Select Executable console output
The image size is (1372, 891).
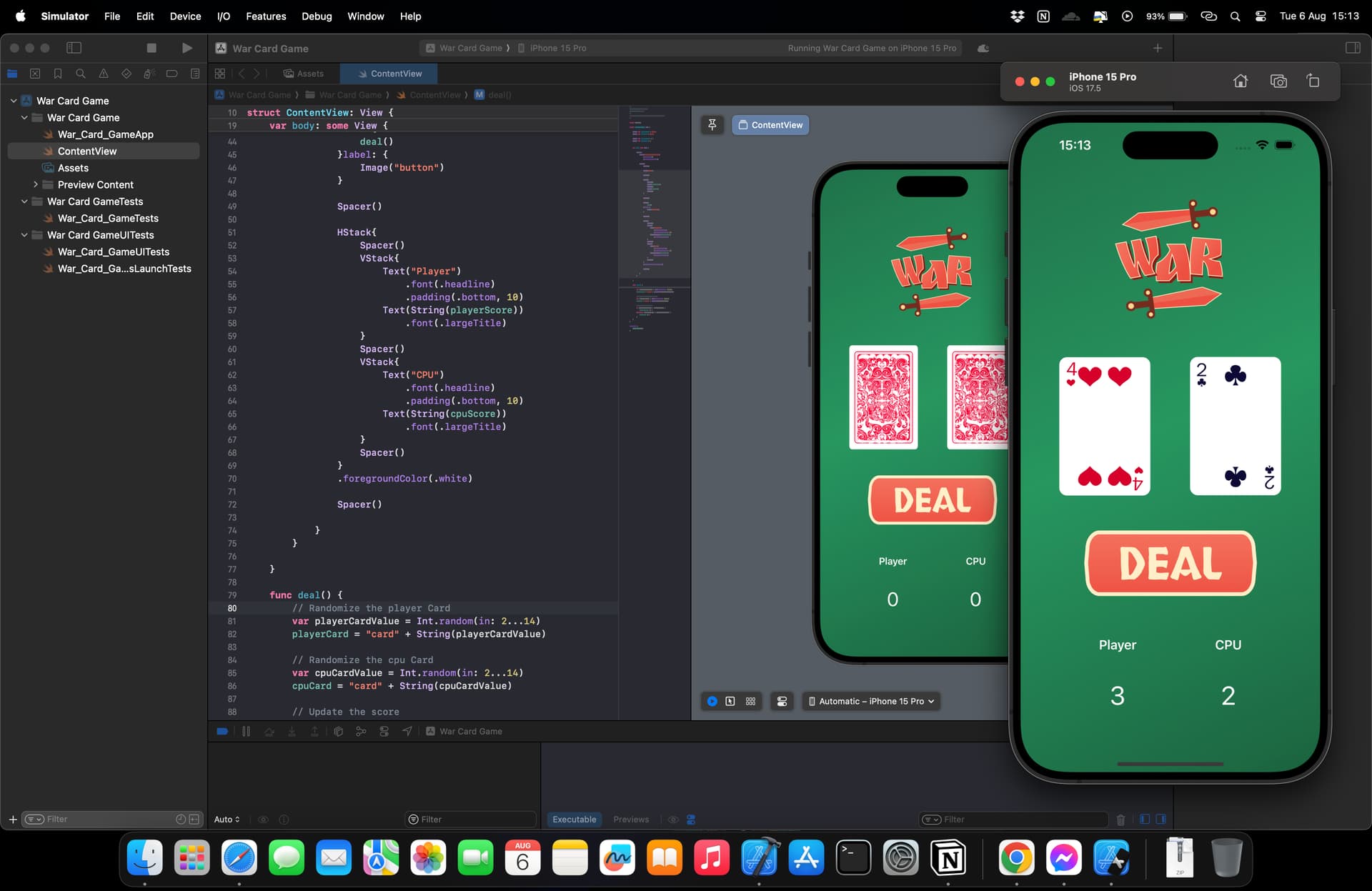point(574,820)
